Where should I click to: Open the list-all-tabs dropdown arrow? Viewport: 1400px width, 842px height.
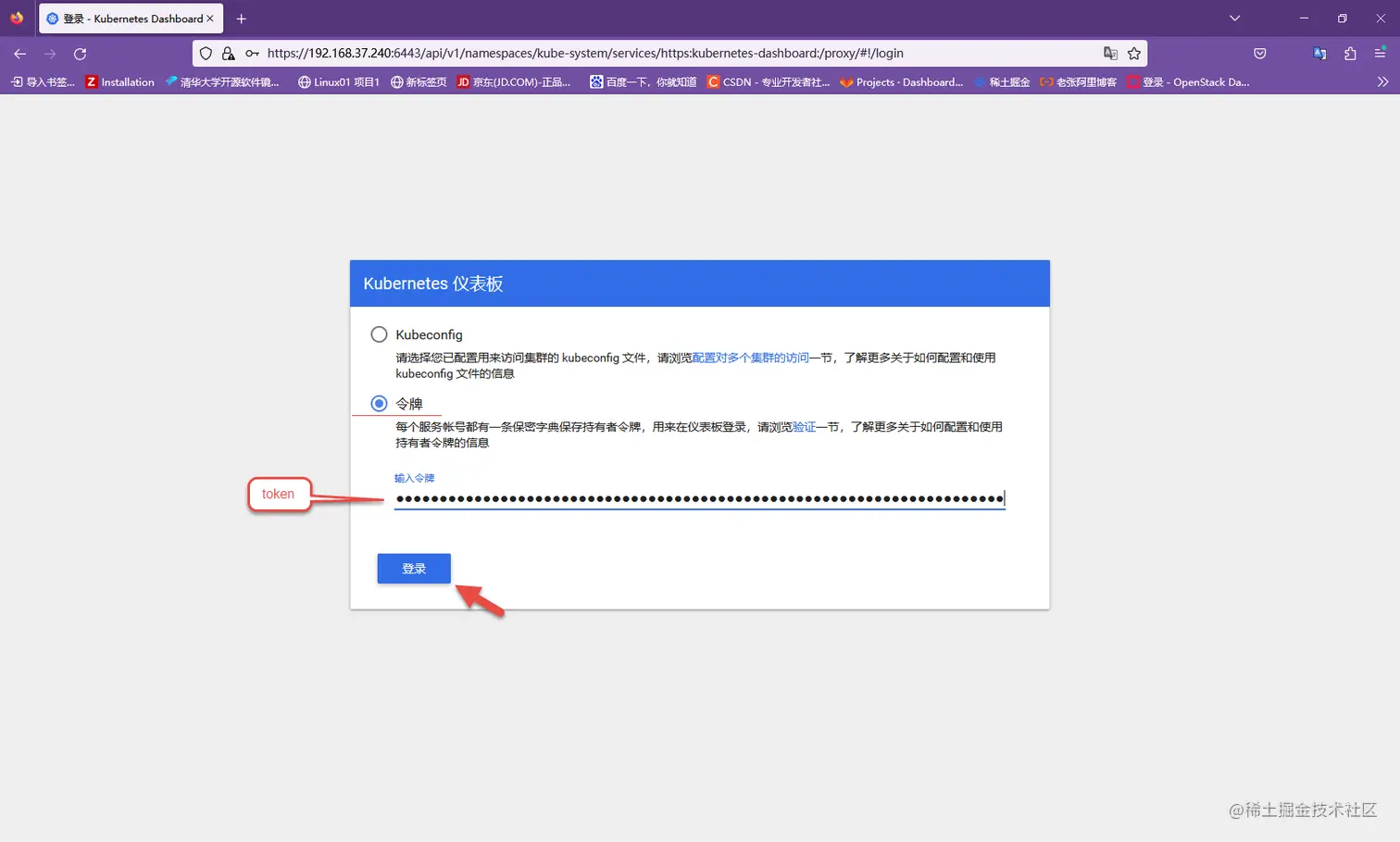coord(1234,18)
